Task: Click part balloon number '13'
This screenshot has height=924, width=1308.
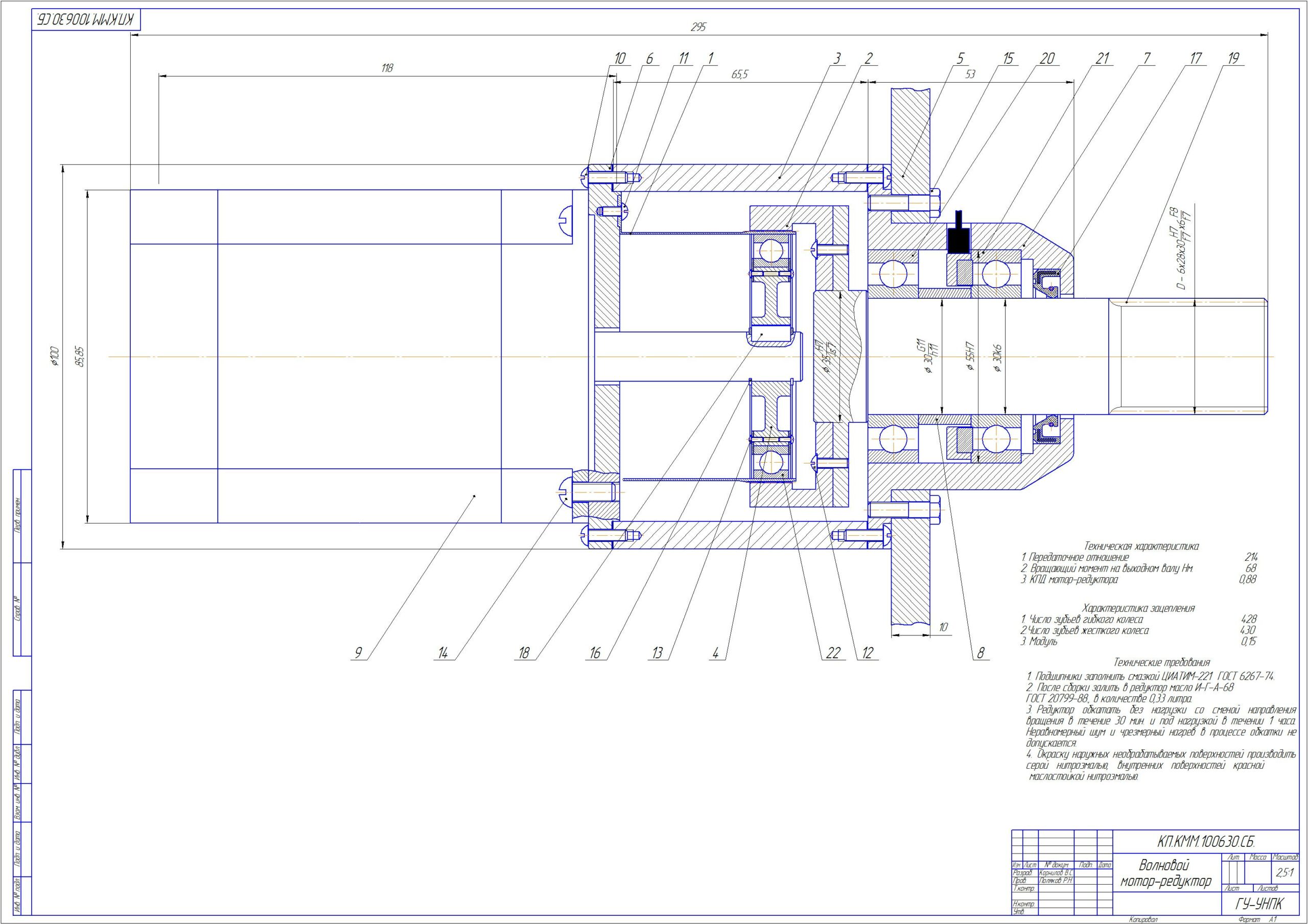Action: [x=658, y=653]
